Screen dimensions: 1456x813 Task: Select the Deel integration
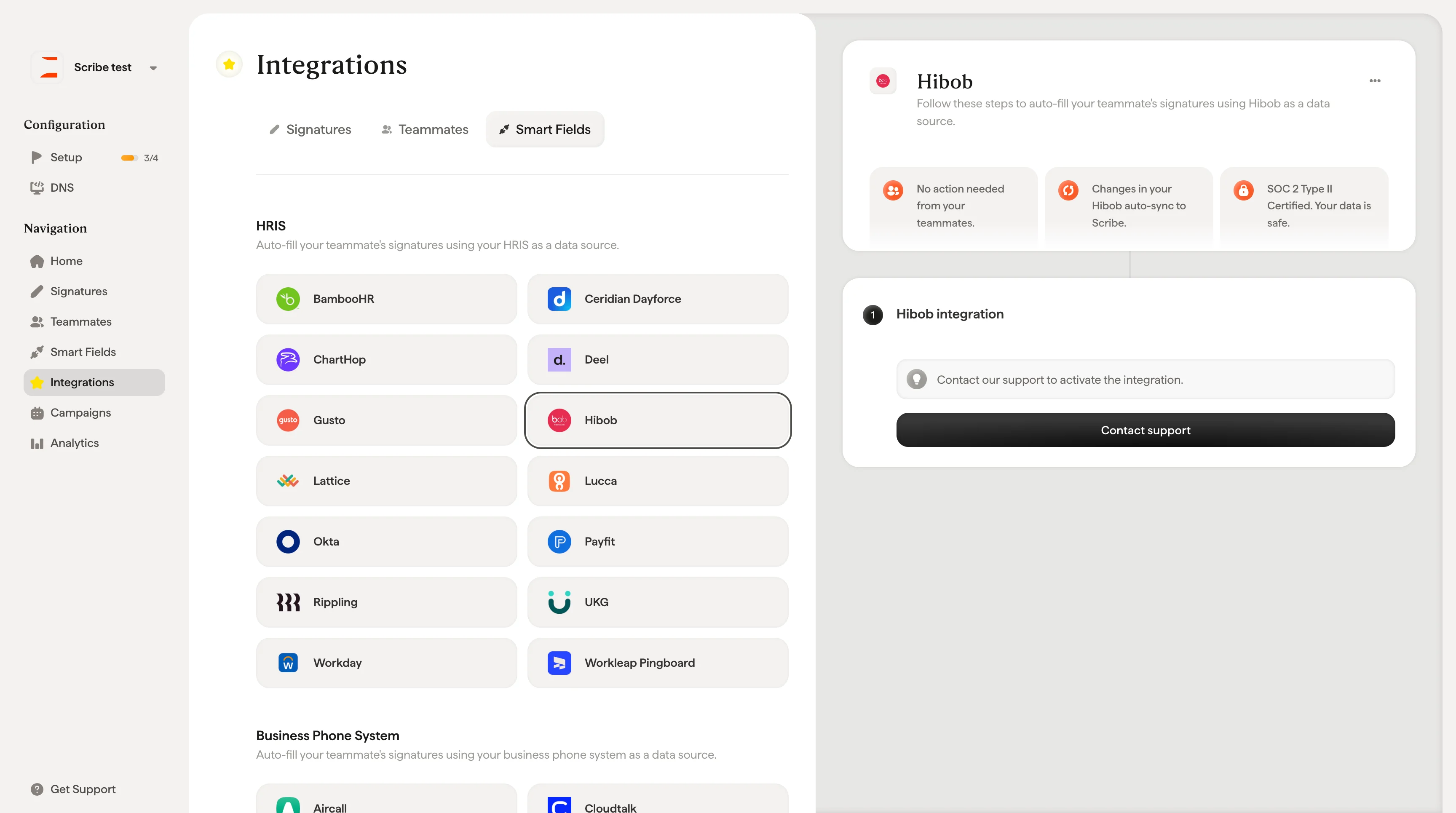[x=658, y=360]
